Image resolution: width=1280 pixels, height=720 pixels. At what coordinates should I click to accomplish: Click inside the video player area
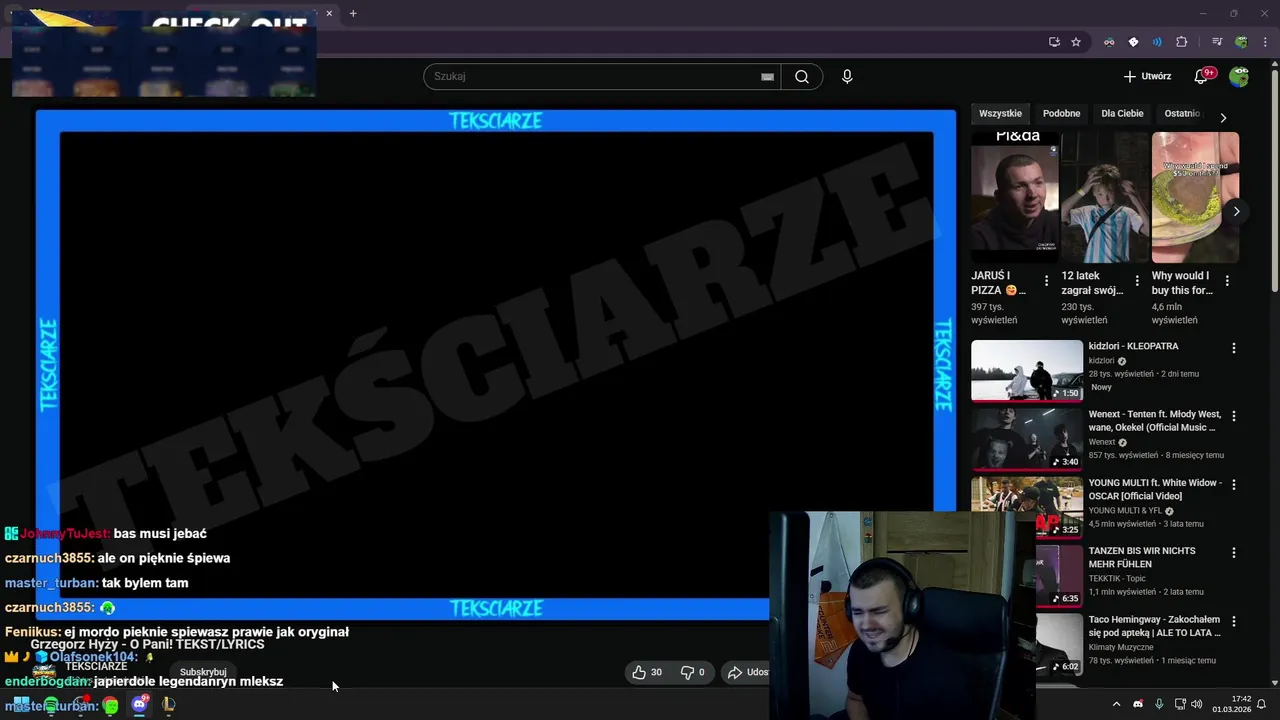496,365
